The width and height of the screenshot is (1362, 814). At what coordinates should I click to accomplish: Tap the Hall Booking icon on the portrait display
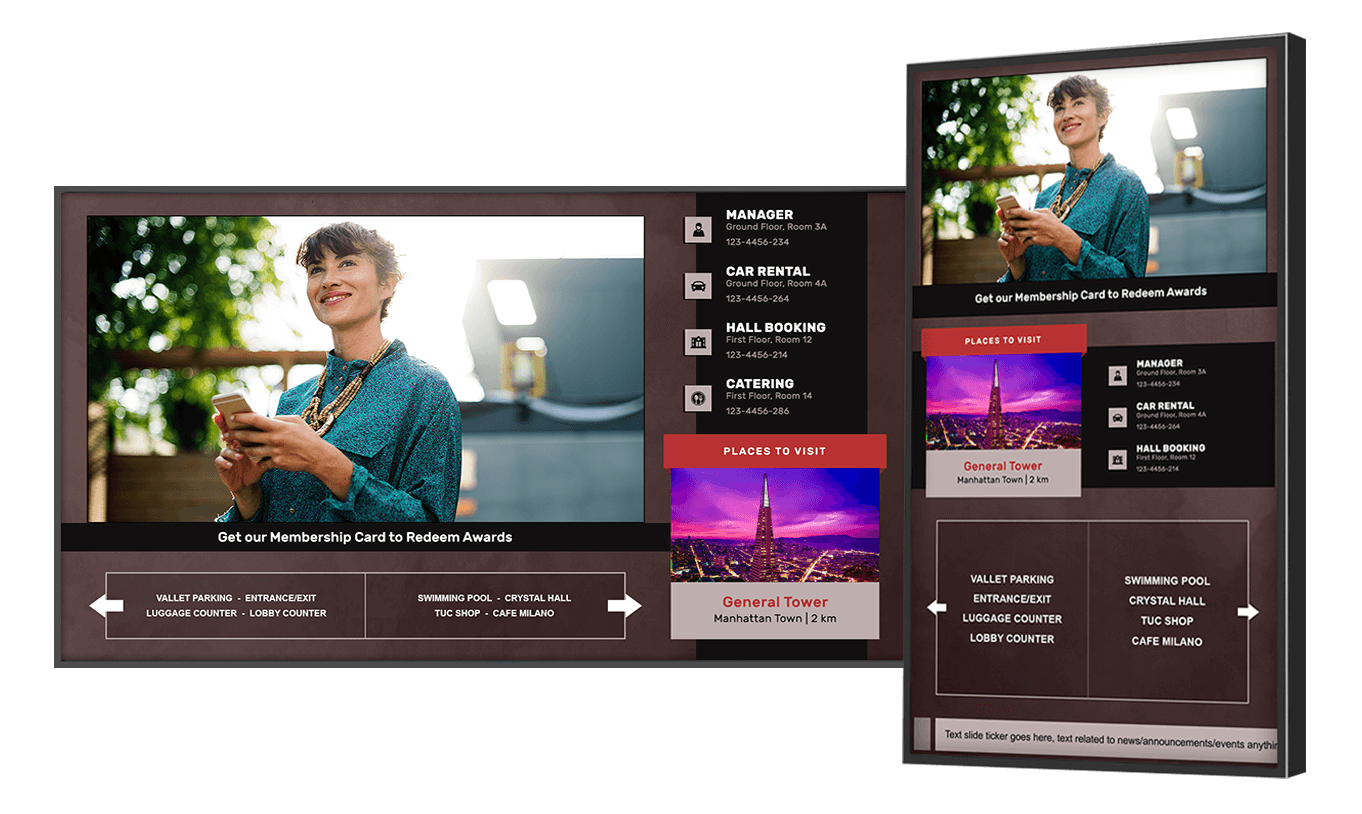pos(1118,460)
